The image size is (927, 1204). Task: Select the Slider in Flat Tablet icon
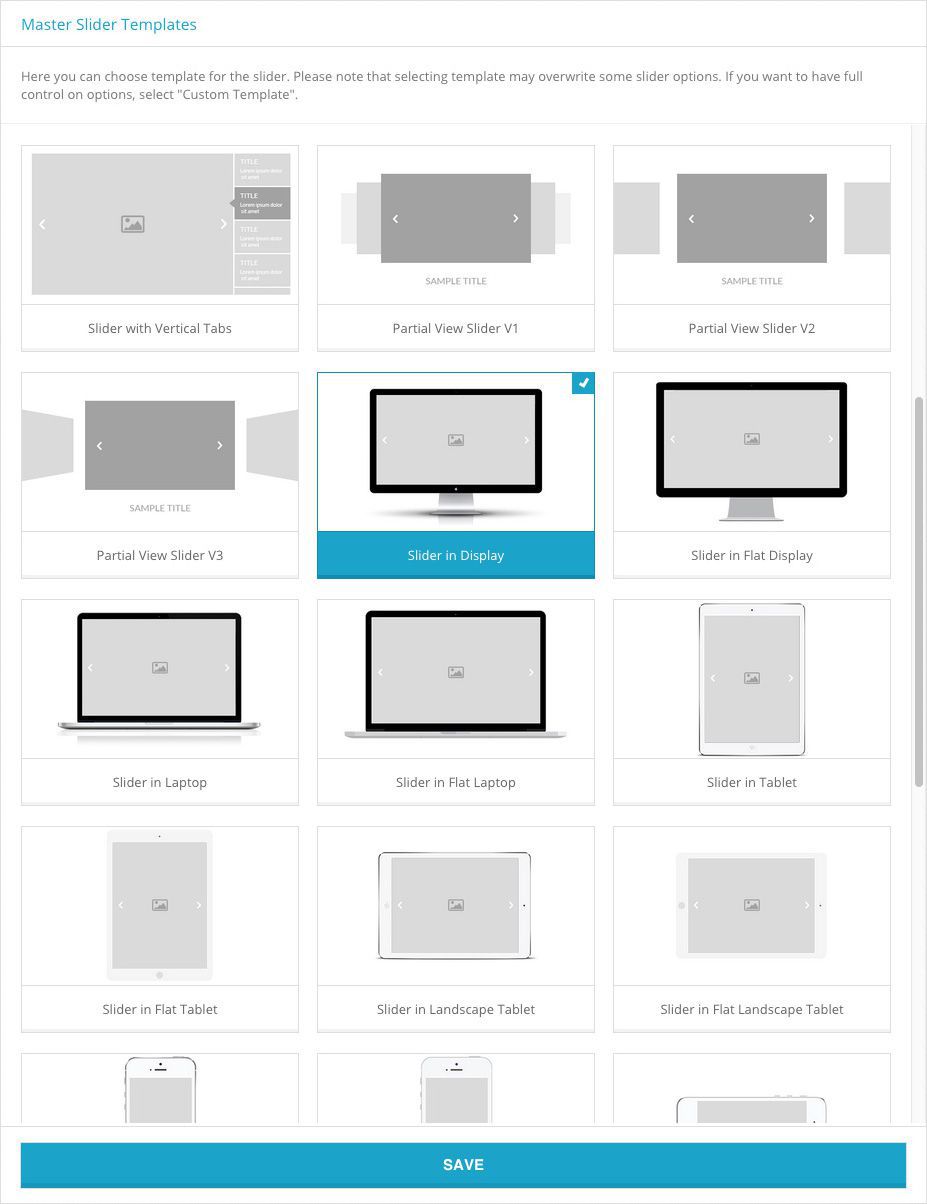(160, 905)
